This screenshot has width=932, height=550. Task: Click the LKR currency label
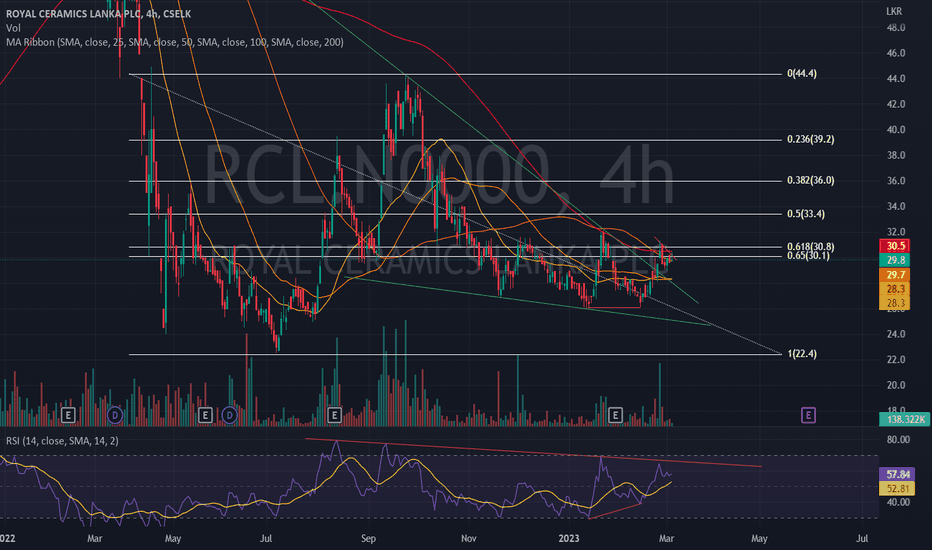[894, 11]
